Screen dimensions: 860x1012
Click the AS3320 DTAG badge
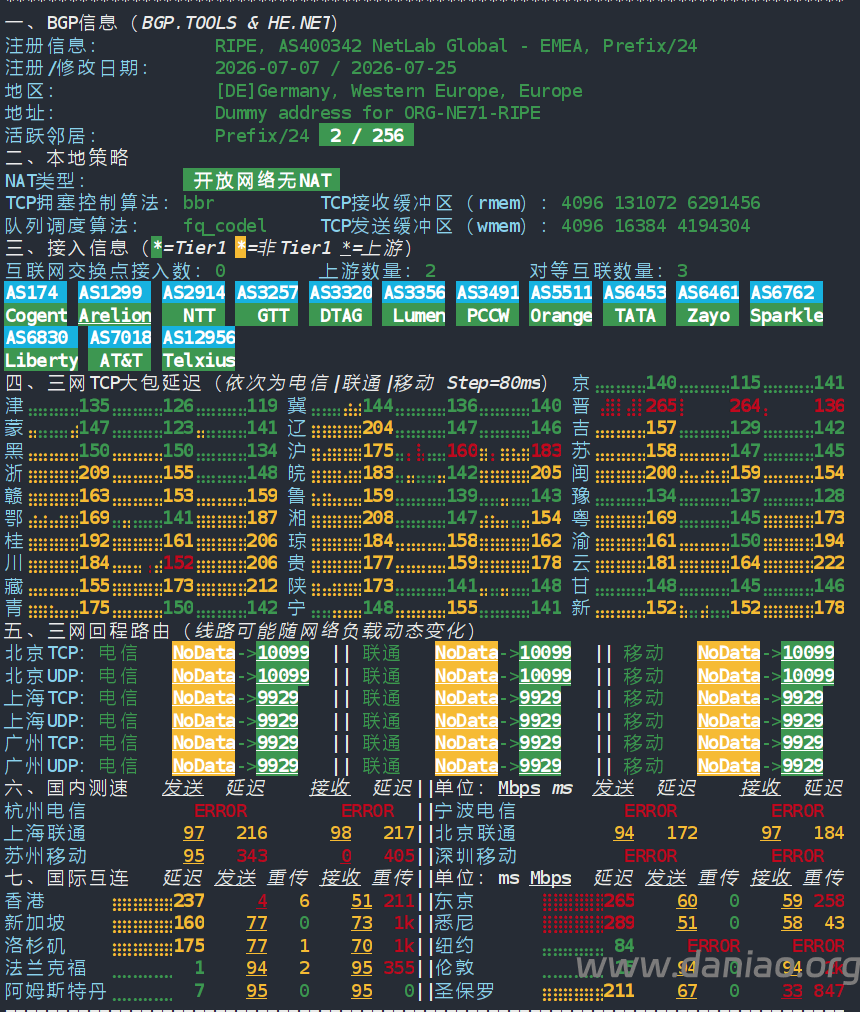tap(340, 303)
